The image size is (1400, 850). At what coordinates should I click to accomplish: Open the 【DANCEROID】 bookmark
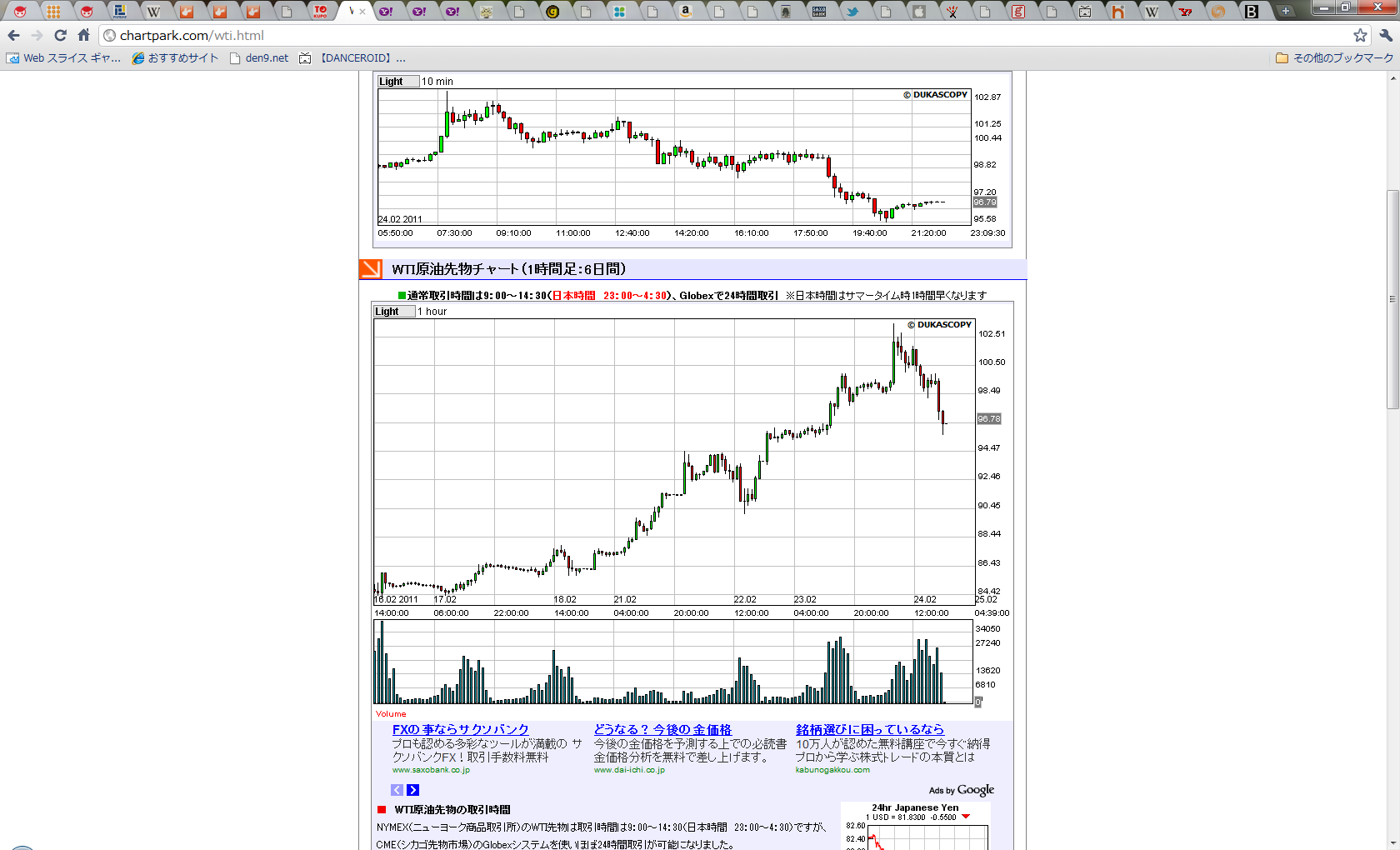tap(352, 58)
